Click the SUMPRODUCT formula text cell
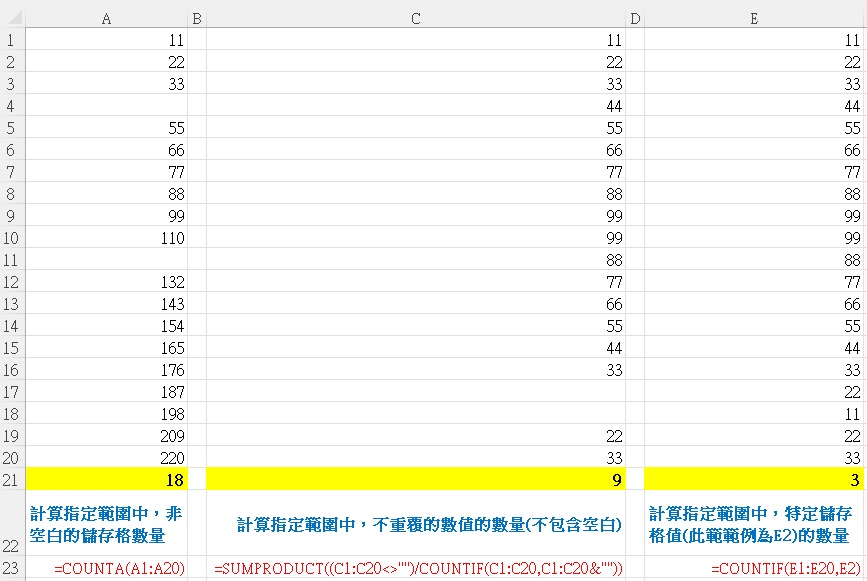 tap(415, 569)
